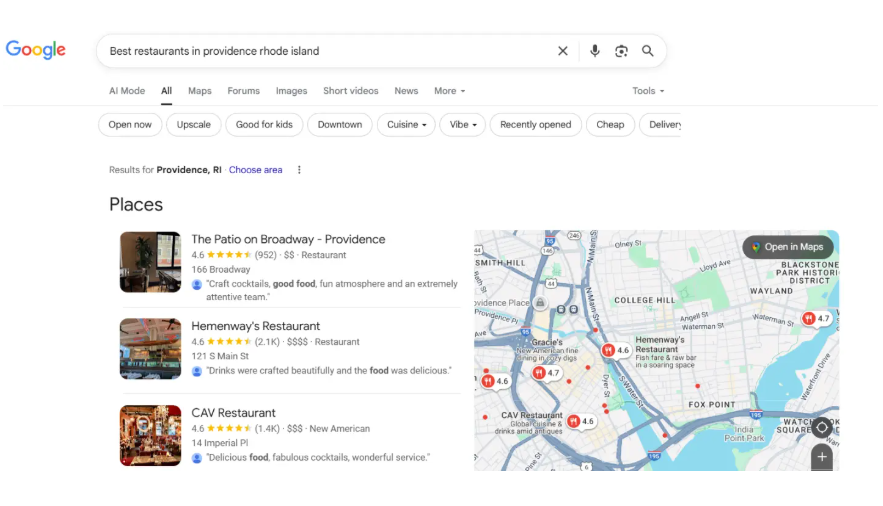The height and width of the screenshot is (506, 883).
Task: Click the COLLEGE HILL label on the map
Action: click(x=644, y=301)
